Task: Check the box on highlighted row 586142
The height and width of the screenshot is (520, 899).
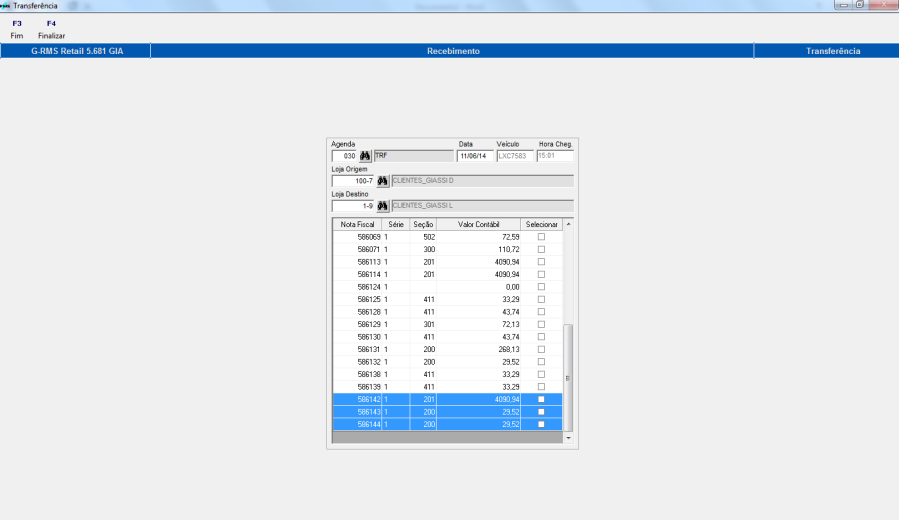Action: click(x=541, y=400)
